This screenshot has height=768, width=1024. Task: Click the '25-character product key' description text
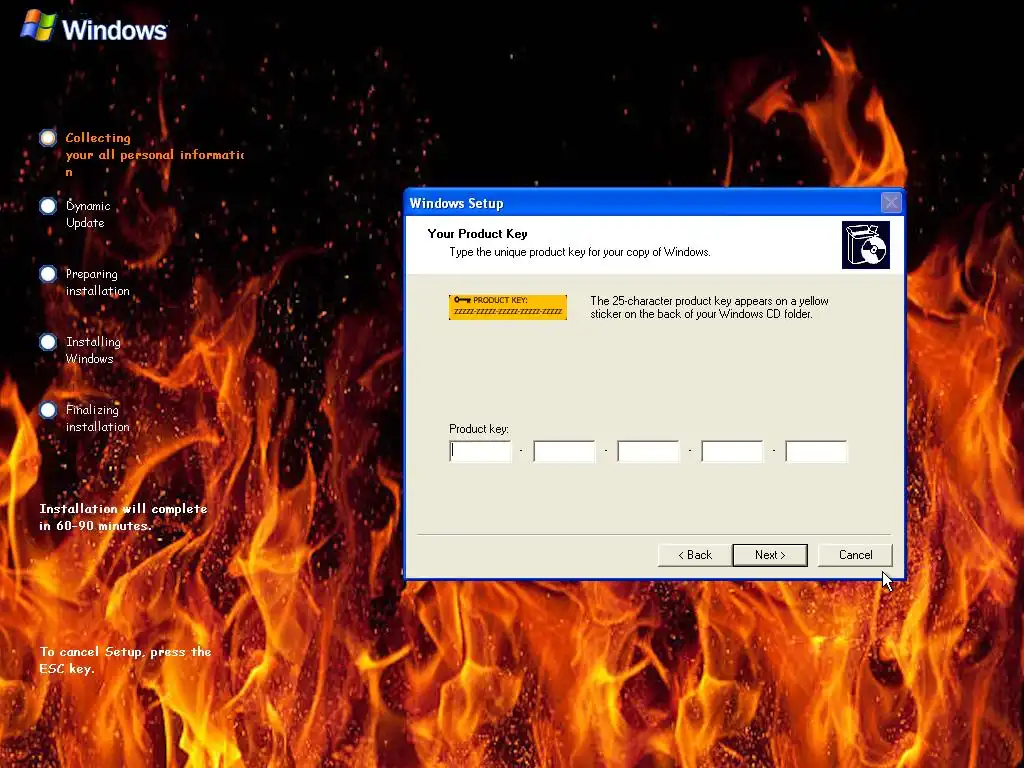tap(709, 308)
